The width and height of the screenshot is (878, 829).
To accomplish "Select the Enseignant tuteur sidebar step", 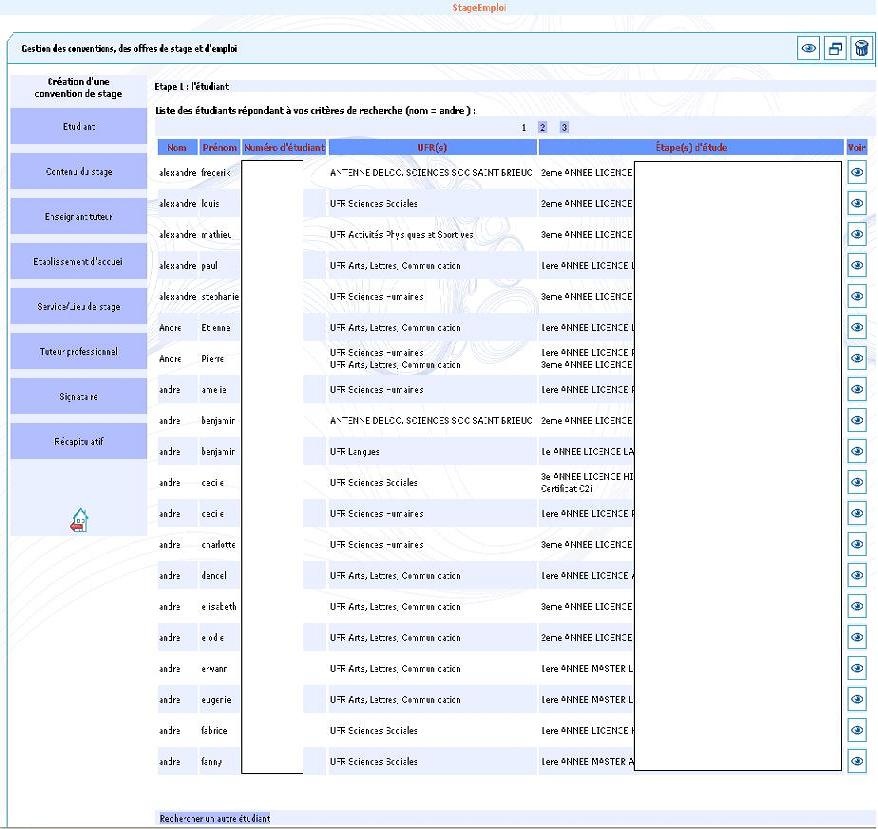I will tap(79, 217).
